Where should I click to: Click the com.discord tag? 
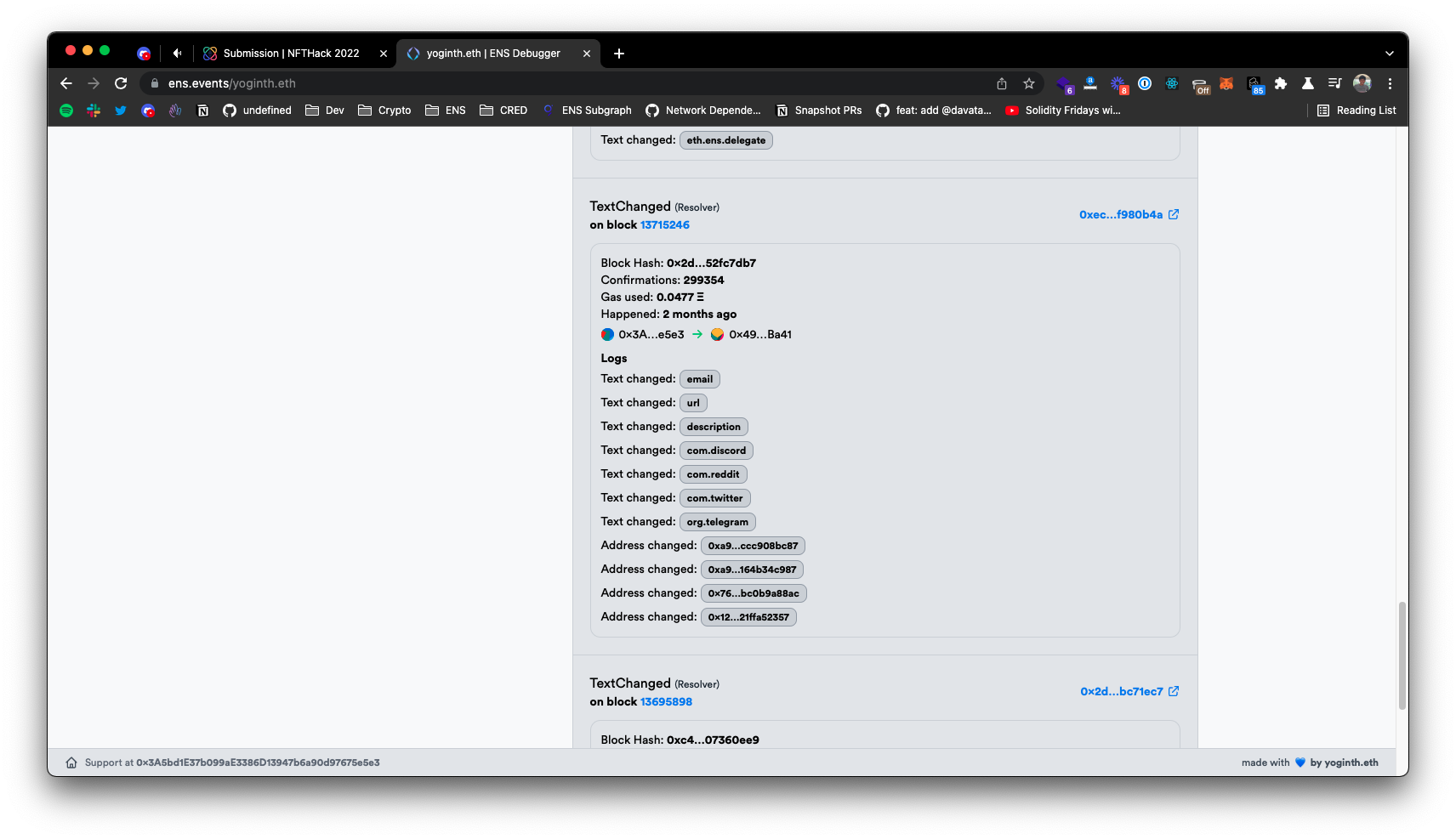click(716, 451)
